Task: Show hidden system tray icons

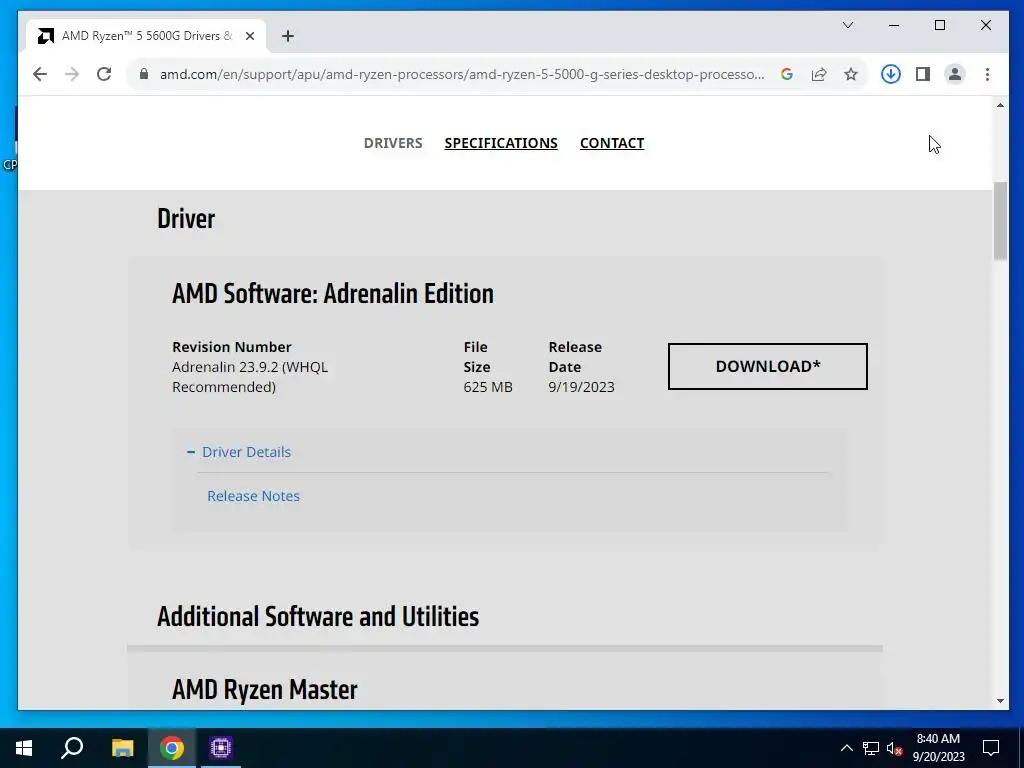Action: point(846,748)
